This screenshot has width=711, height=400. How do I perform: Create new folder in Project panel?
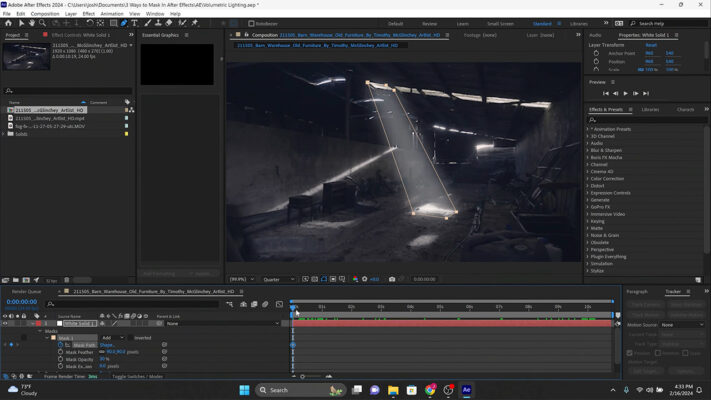point(16,280)
